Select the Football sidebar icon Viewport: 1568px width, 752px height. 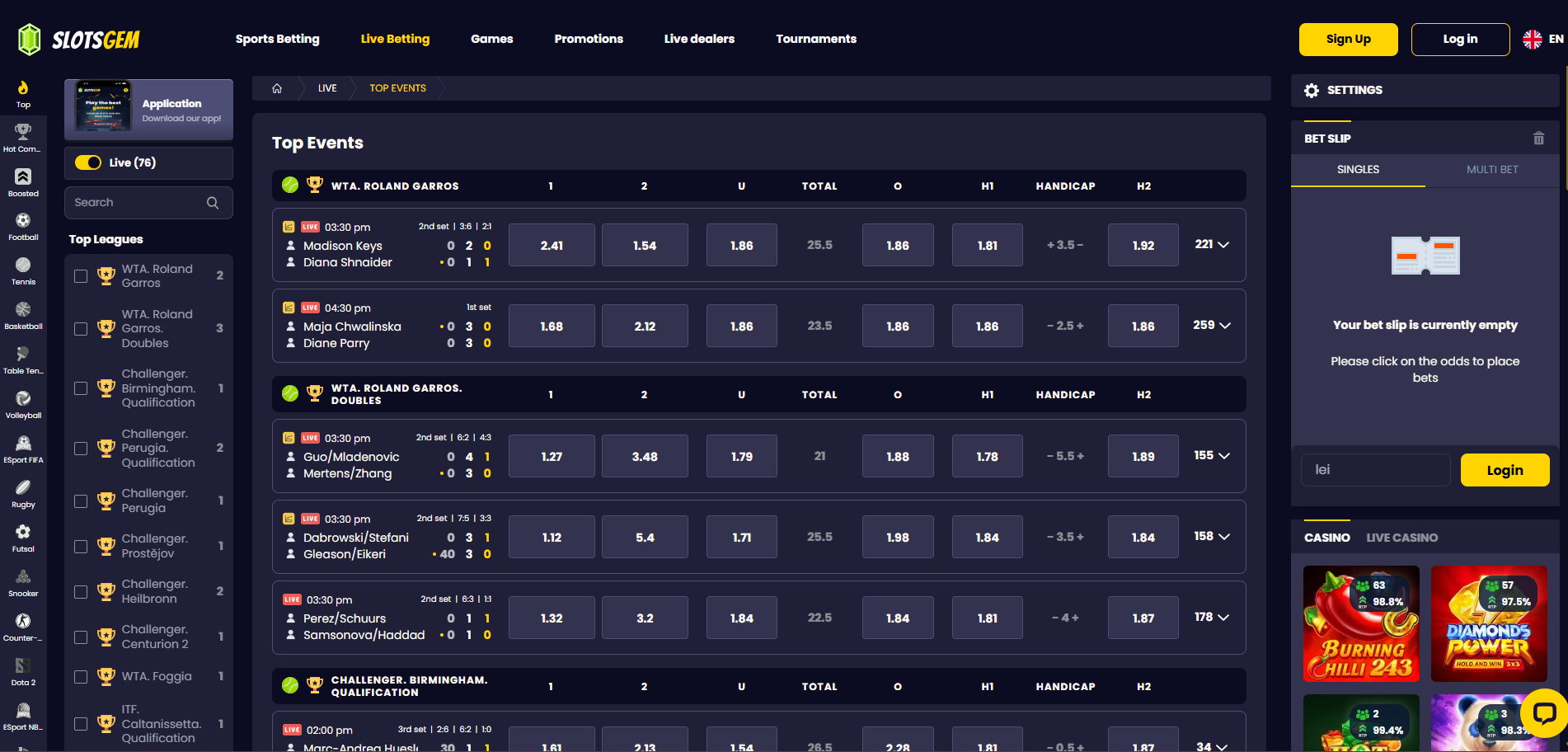[23, 220]
